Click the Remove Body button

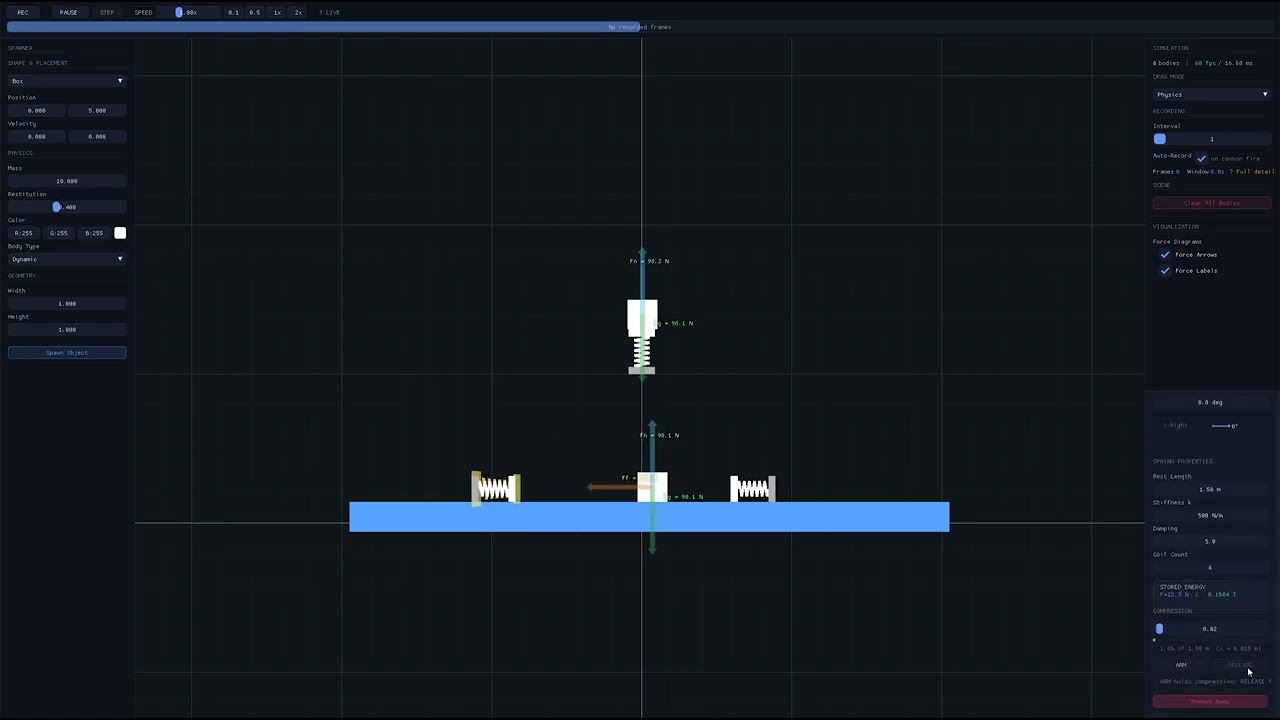tap(1210, 701)
